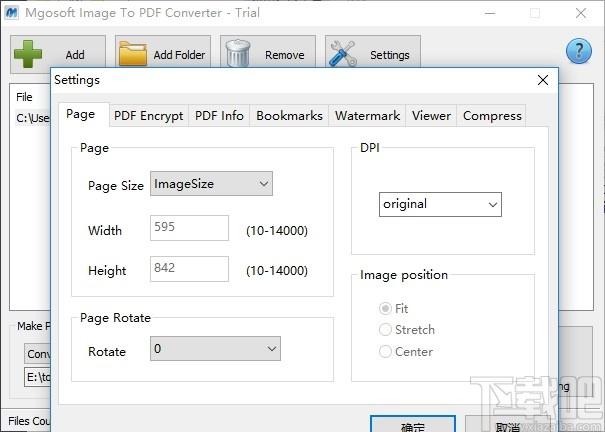Viewport: 605px width, 432px height.
Task: Click the Add Folder yellow folder icon
Action: point(133,53)
